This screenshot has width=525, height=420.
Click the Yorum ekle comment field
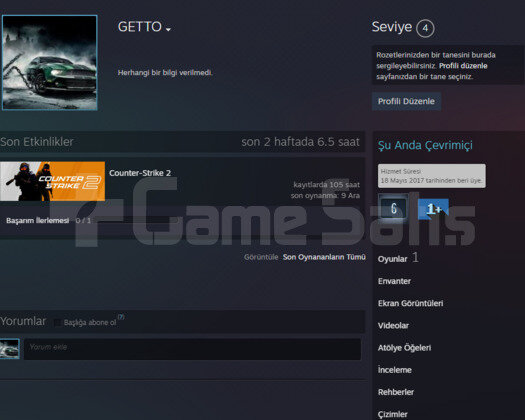point(193,349)
